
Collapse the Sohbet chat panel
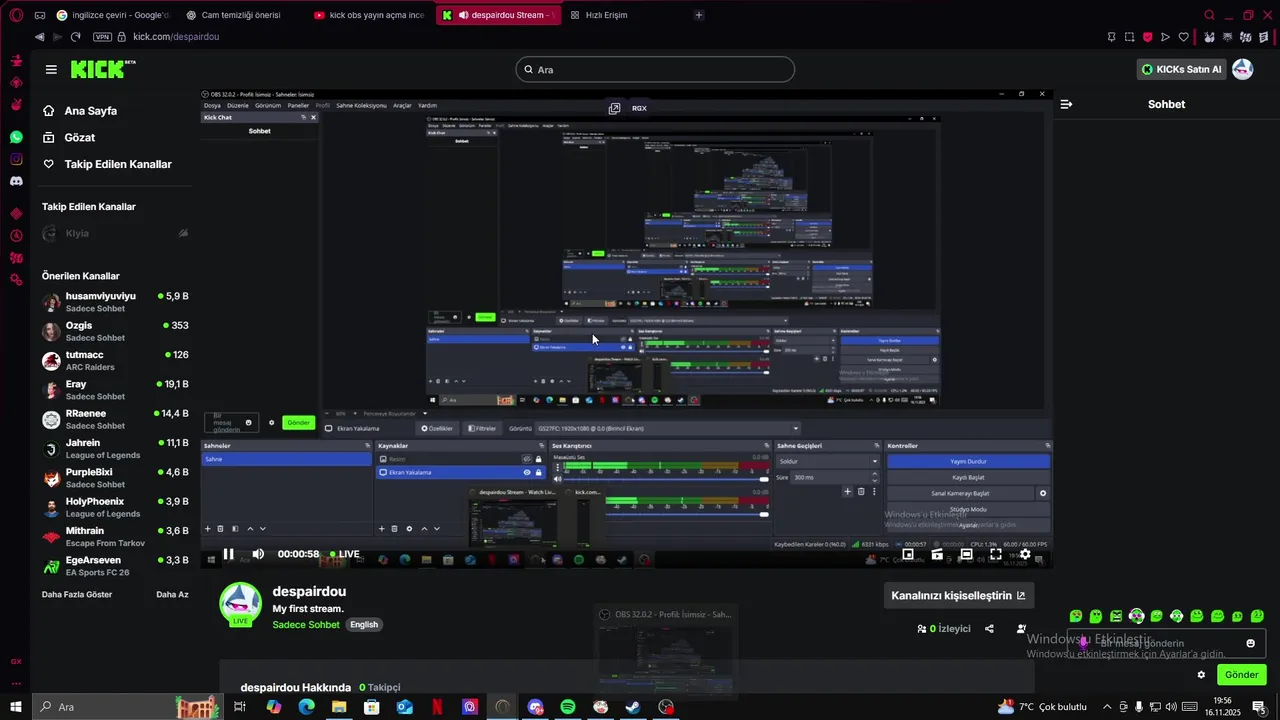[1066, 104]
